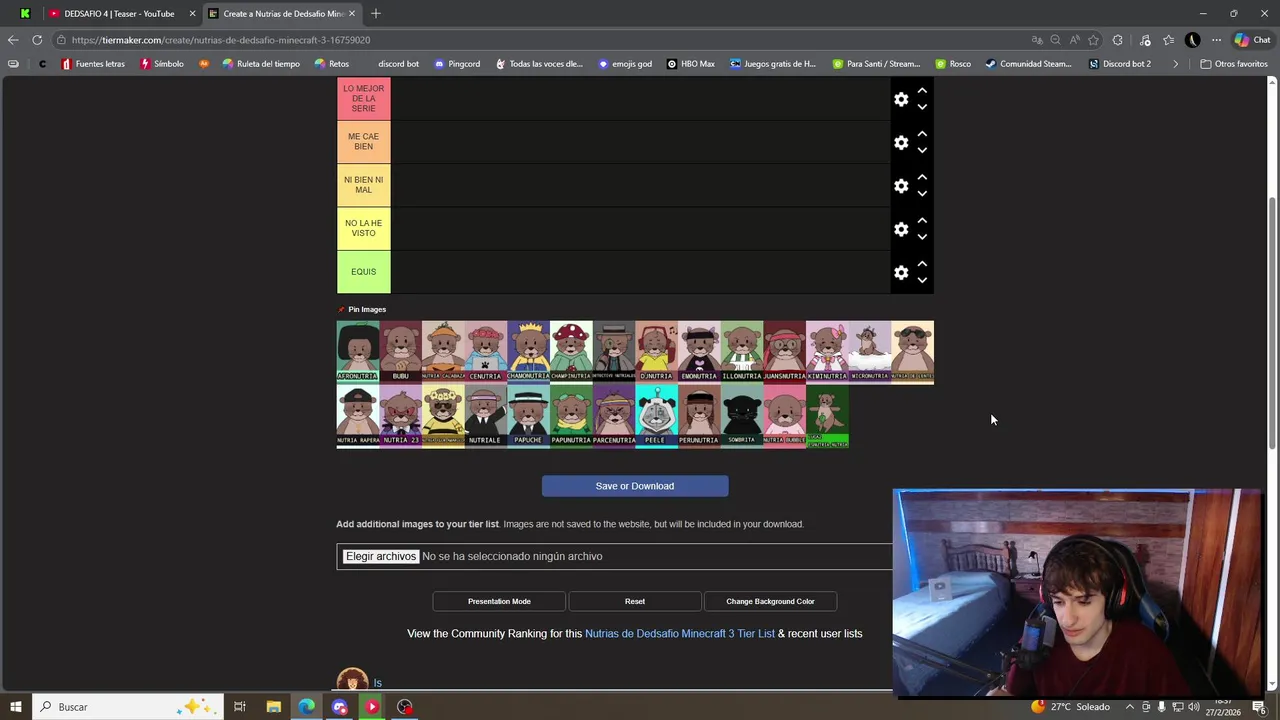This screenshot has width=1280, height=720.
Task: Move NI BIEN NI MAL row up
Action: pos(922,177)
